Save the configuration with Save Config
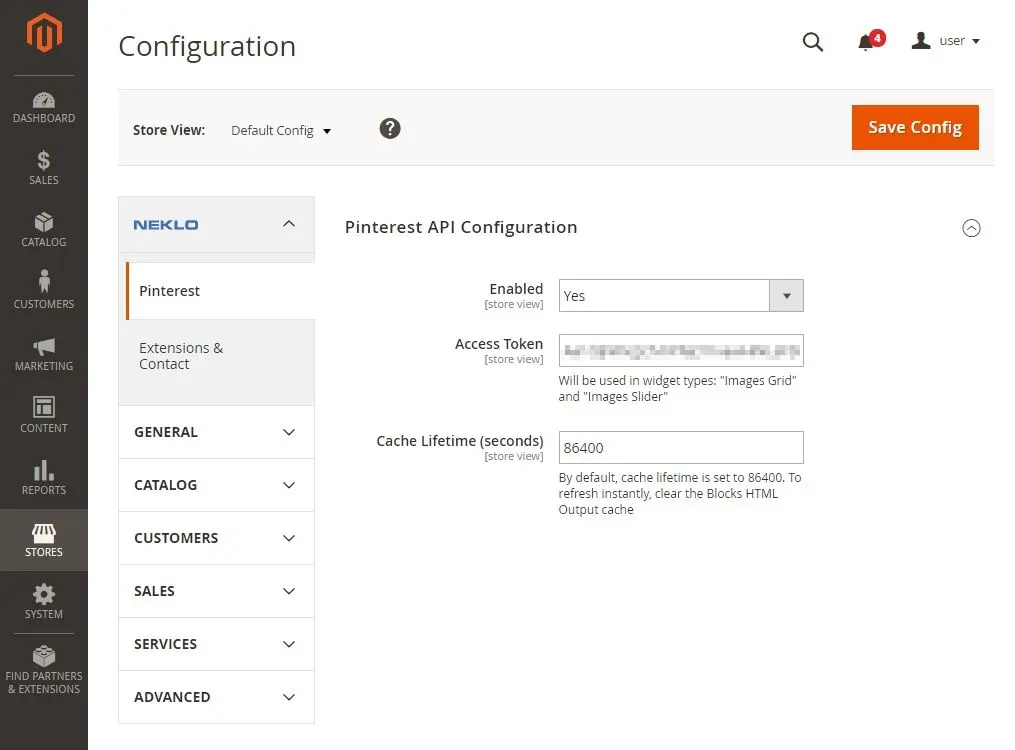 click(915, 127)
